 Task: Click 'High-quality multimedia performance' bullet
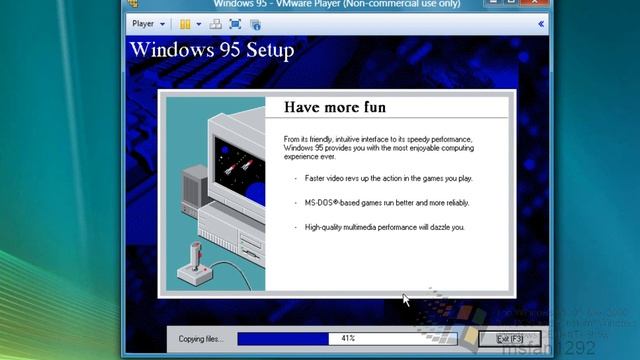pyautogui.click(x=384, y=227)
